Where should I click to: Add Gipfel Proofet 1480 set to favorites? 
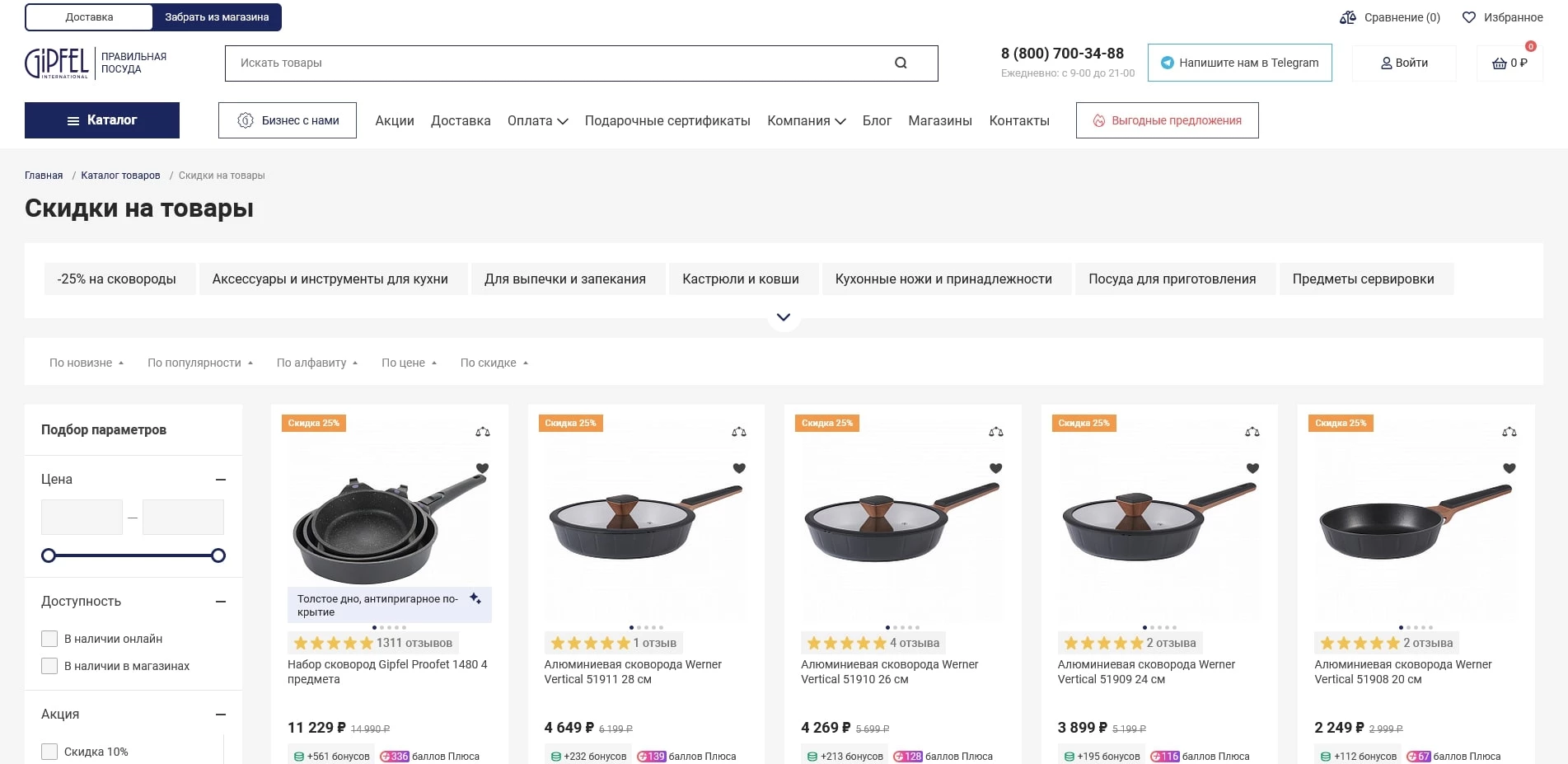(482, 468)
